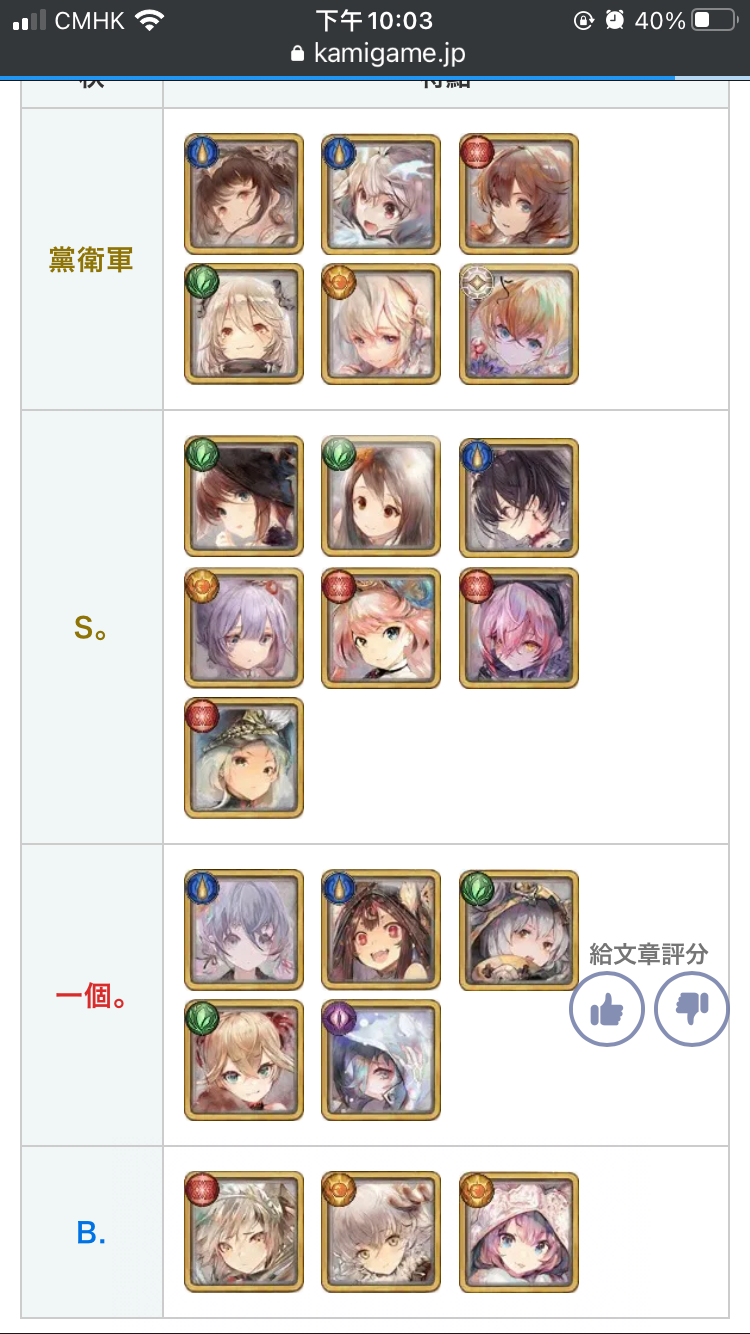Open green-element witch hat character in S tier
Image resolution: width=750 pixels, height=1334 pixels.
click(244, 496)
